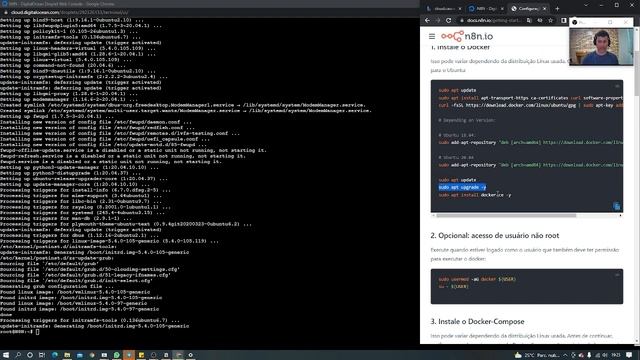
Task: Open translate page icon in address bar
Action: (529, 20)
